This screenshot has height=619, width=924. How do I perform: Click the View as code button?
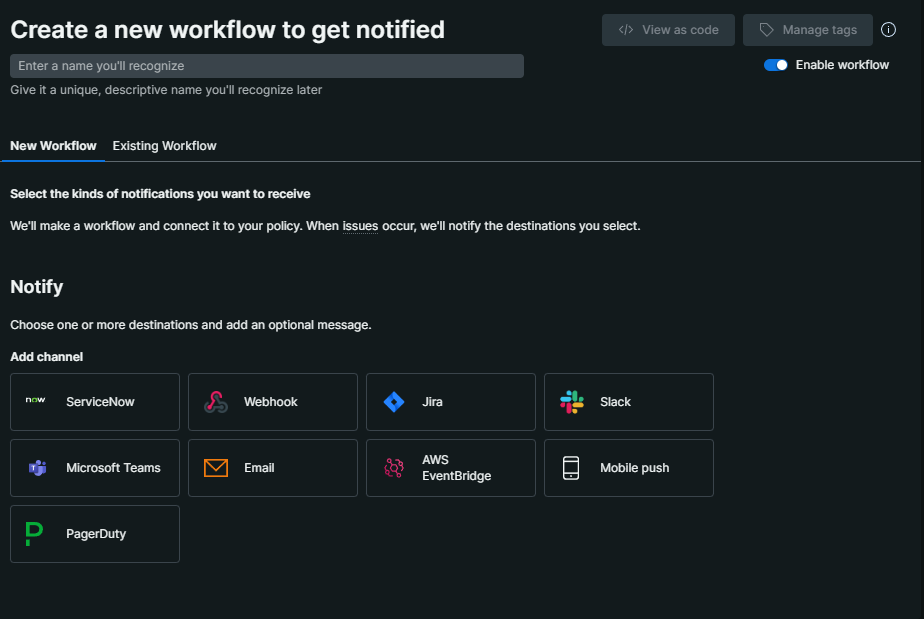(x=668, y=30)
